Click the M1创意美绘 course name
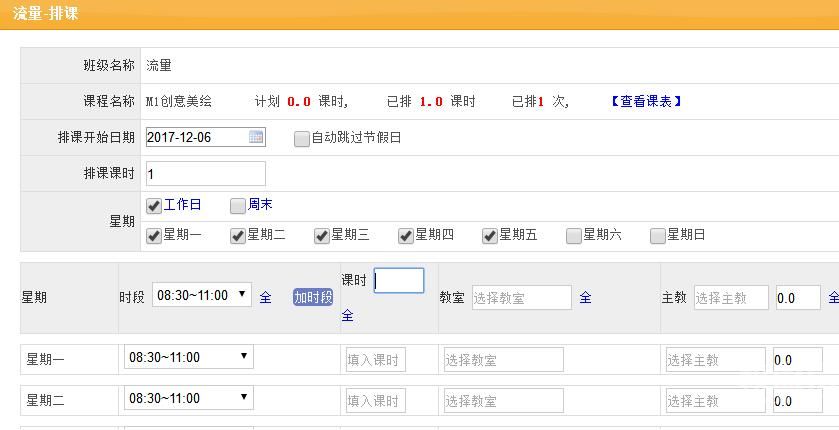This screenshot has width=839, height=430. [179, 102]
